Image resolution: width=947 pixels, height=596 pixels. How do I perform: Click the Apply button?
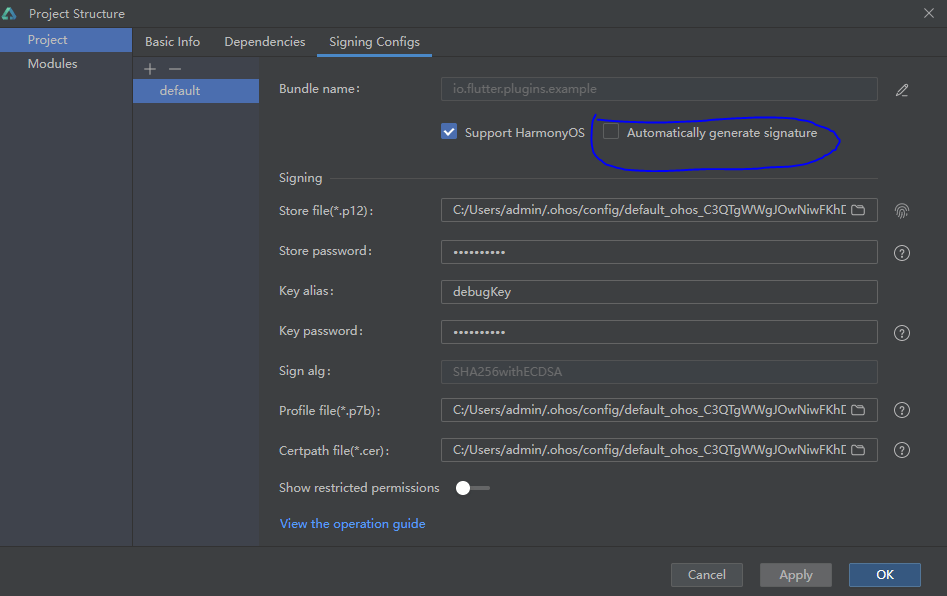pos(795,575)
